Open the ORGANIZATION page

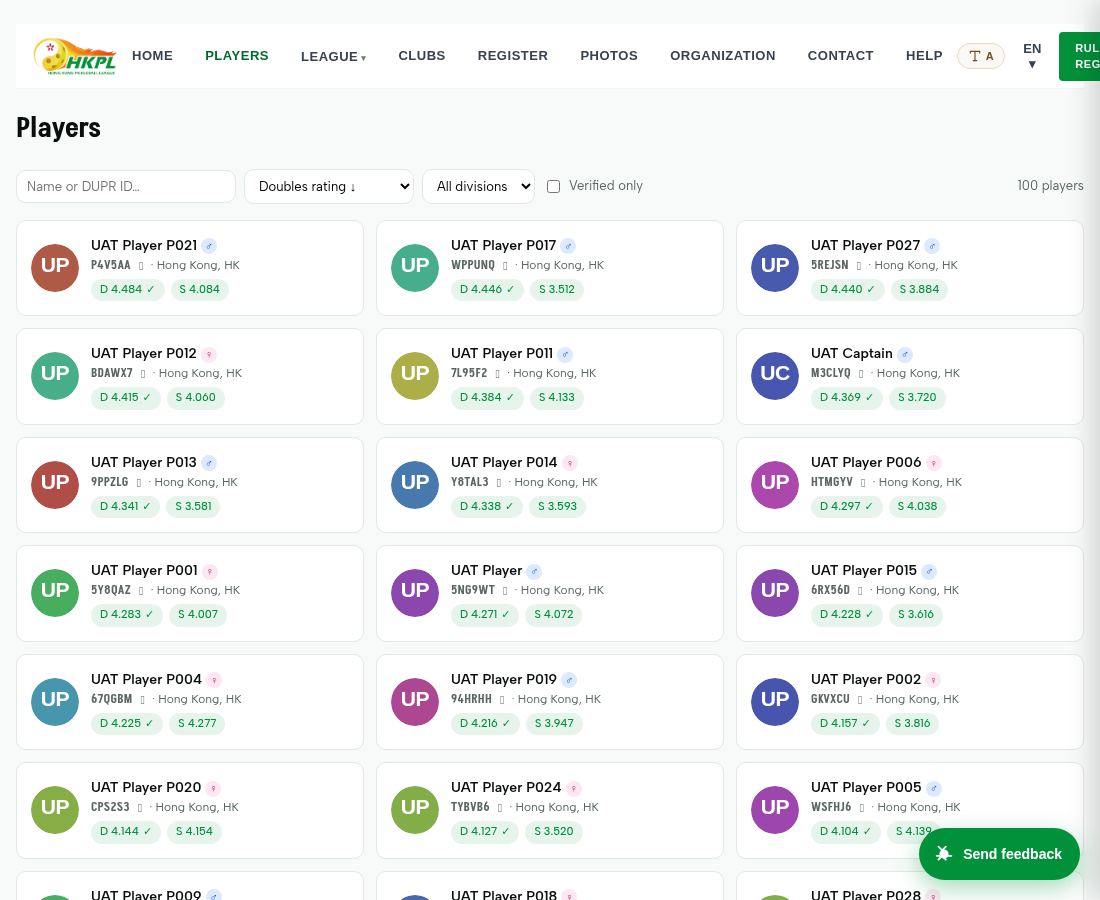(x=723, y=55)
